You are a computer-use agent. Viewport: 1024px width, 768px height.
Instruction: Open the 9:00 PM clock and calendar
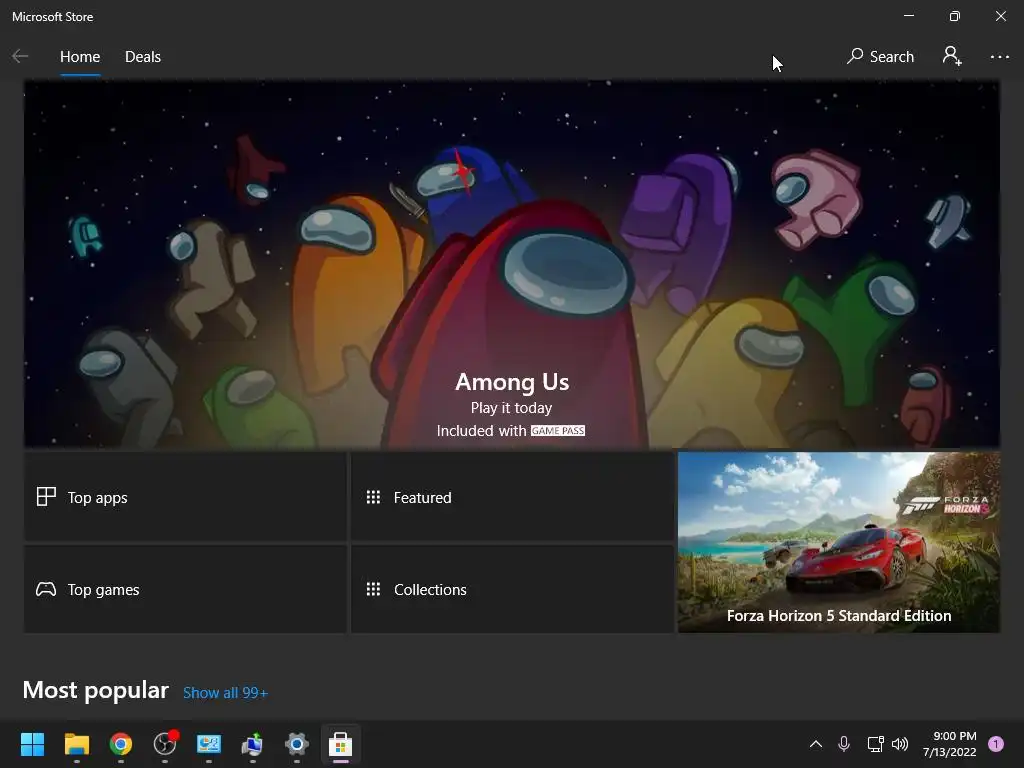[950, 744]
